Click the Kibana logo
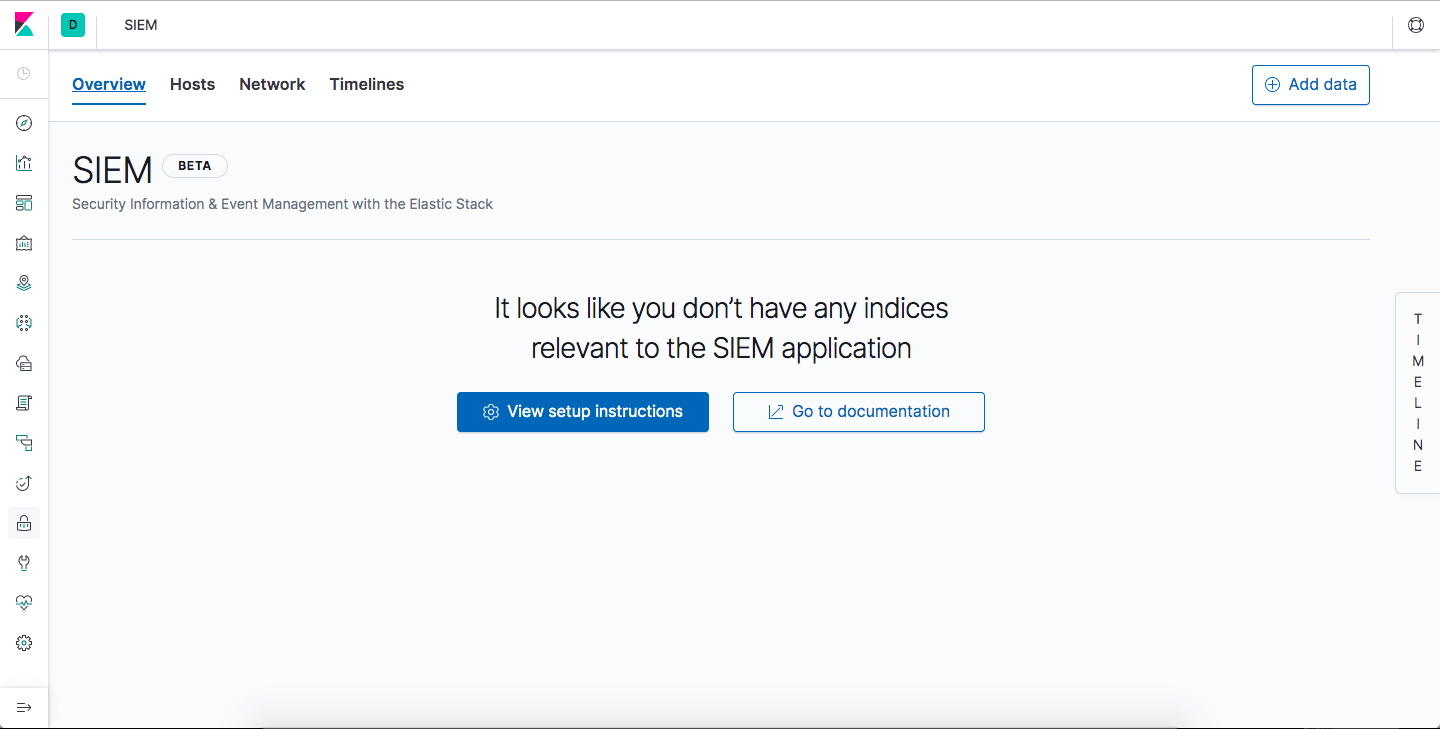This screenshot has width=1440, height=729. coord(24,25)
